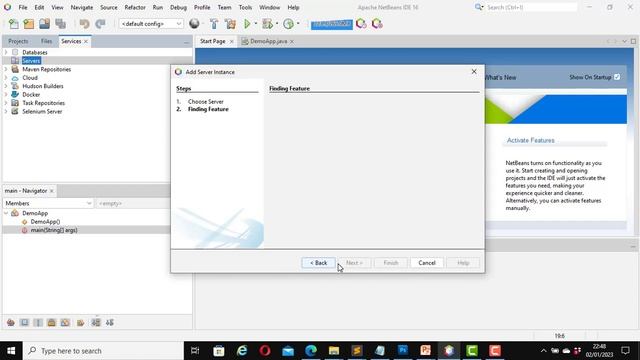Select Selenium Server node
The height and width of the screenshot is (360, 640).
[42, 111]
